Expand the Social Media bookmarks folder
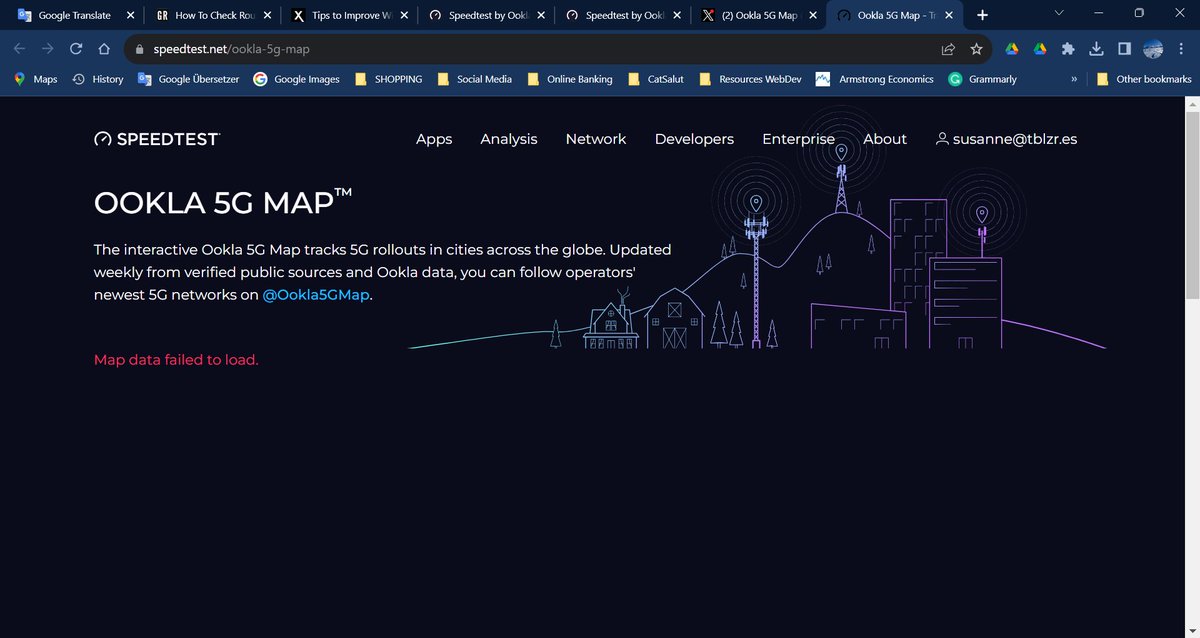Screen dimensions: 1200x638 (x=474, y=79)
